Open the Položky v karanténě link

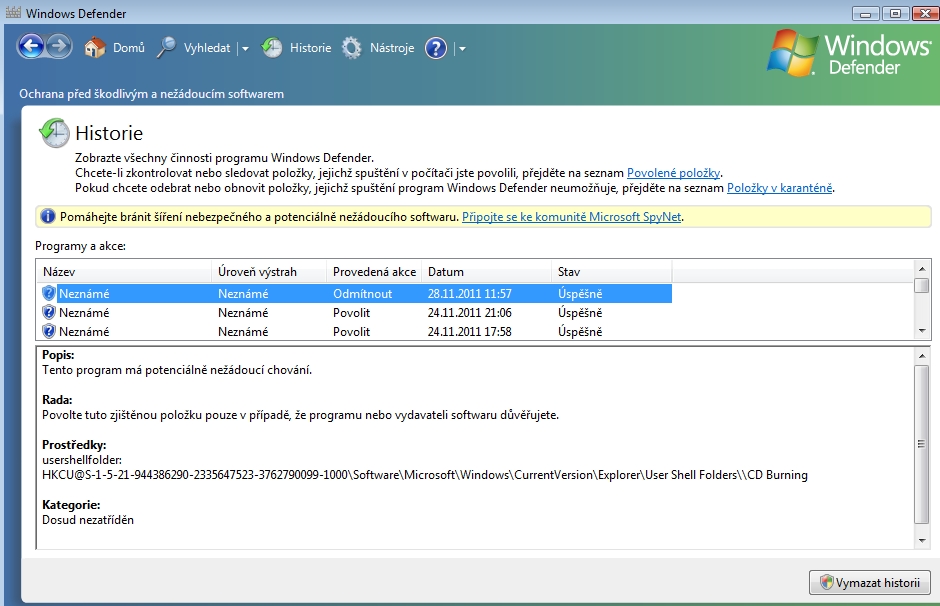click(x=779, y=188)
